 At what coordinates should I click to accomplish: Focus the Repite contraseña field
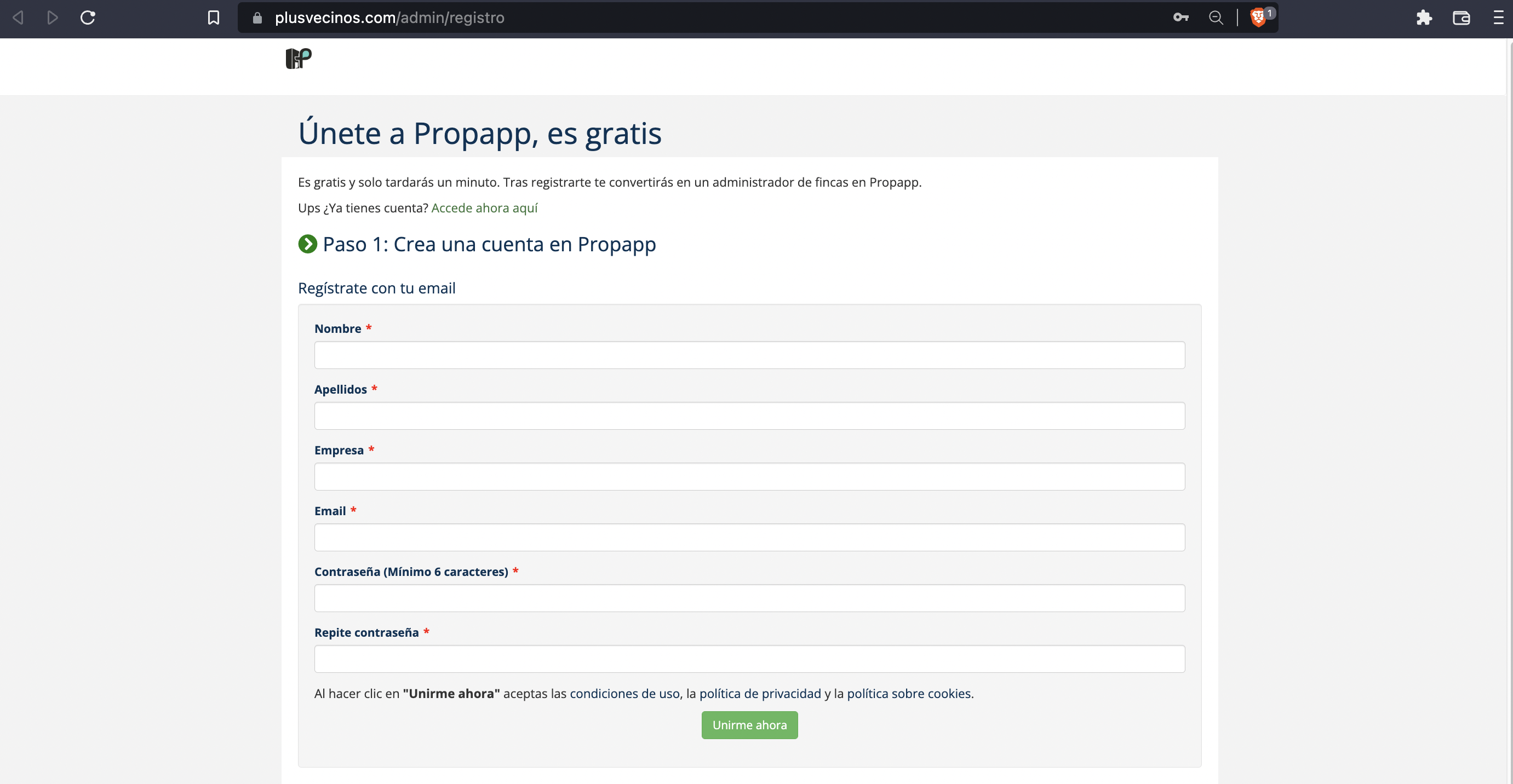[x=749, y=659]
